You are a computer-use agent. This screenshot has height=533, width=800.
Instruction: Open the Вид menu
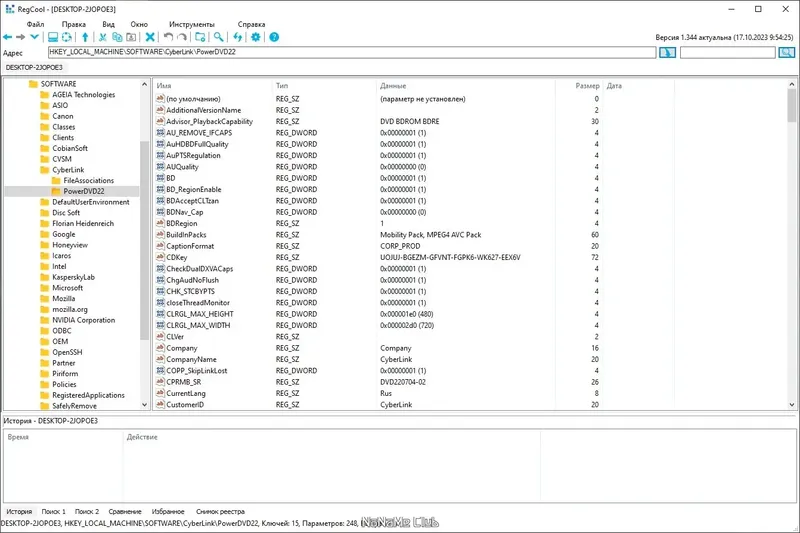tap(108, 24)
